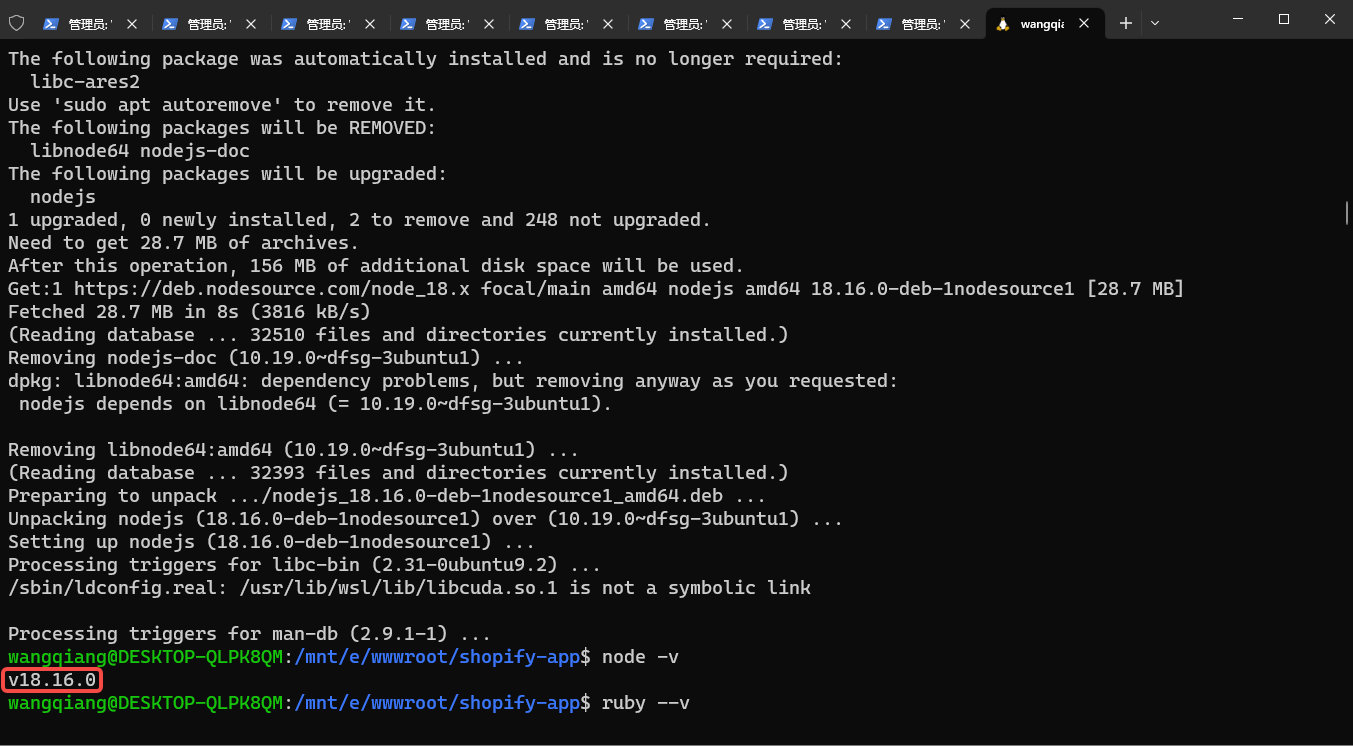1353x746 pixels.
Task: Activate the wangqiang tab
Action: tap(1041, 24)
